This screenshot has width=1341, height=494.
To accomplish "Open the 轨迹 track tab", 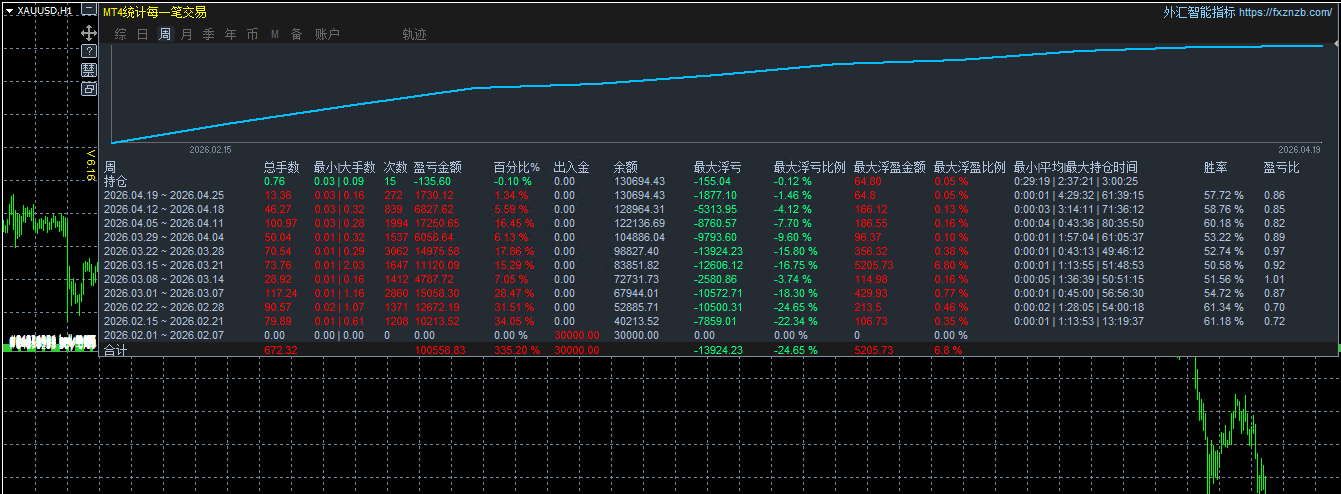I will tap(414, 34).
